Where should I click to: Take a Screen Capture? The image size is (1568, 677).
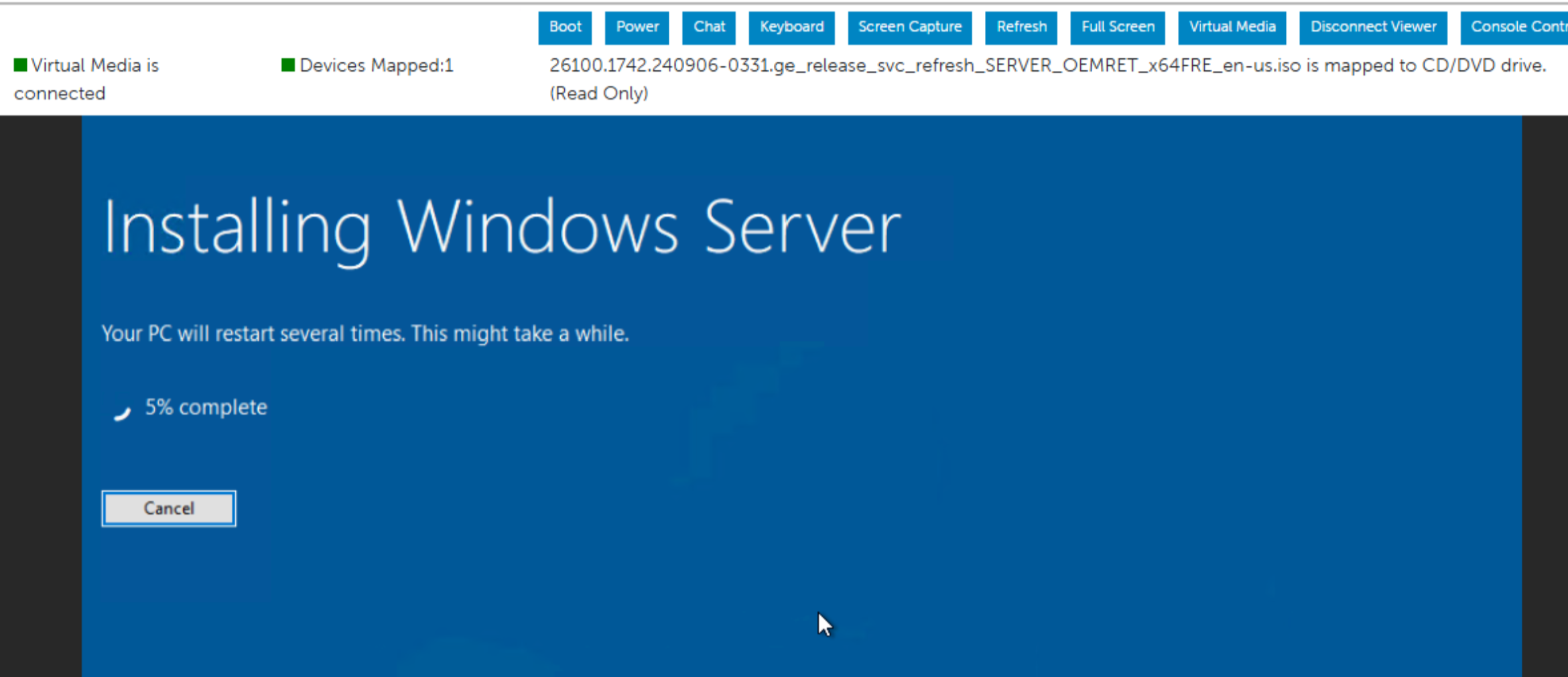tap(910, 27)
